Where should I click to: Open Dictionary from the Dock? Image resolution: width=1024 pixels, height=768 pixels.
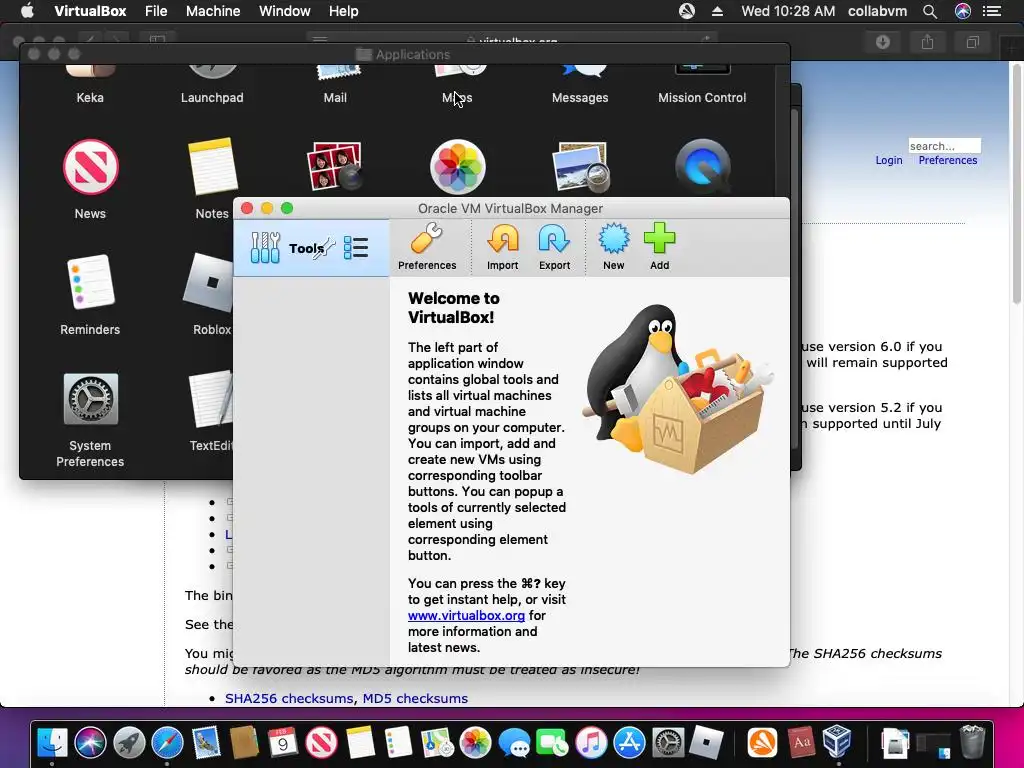point(801,743)
